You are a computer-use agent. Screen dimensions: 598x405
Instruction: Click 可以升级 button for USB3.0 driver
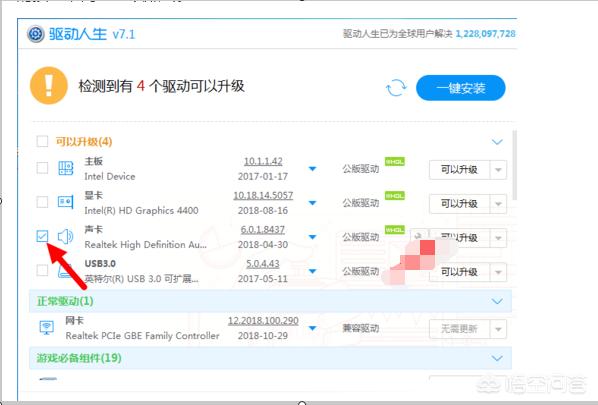(x=460, y=272)
